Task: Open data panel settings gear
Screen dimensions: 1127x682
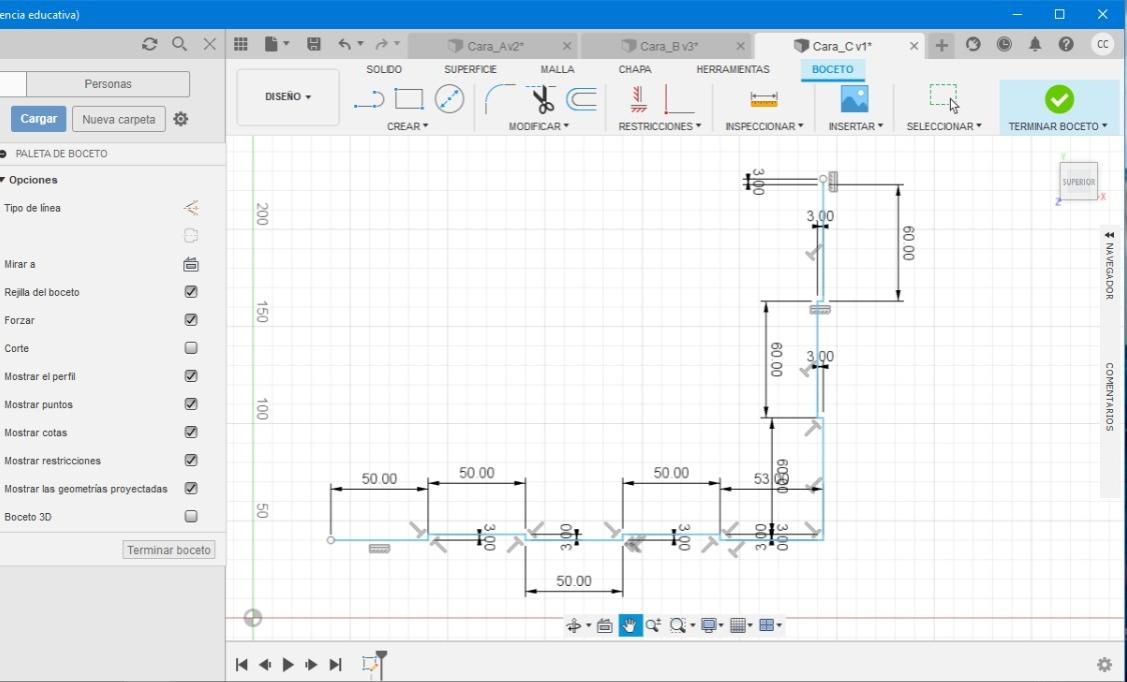Action: tap(181, 119)
